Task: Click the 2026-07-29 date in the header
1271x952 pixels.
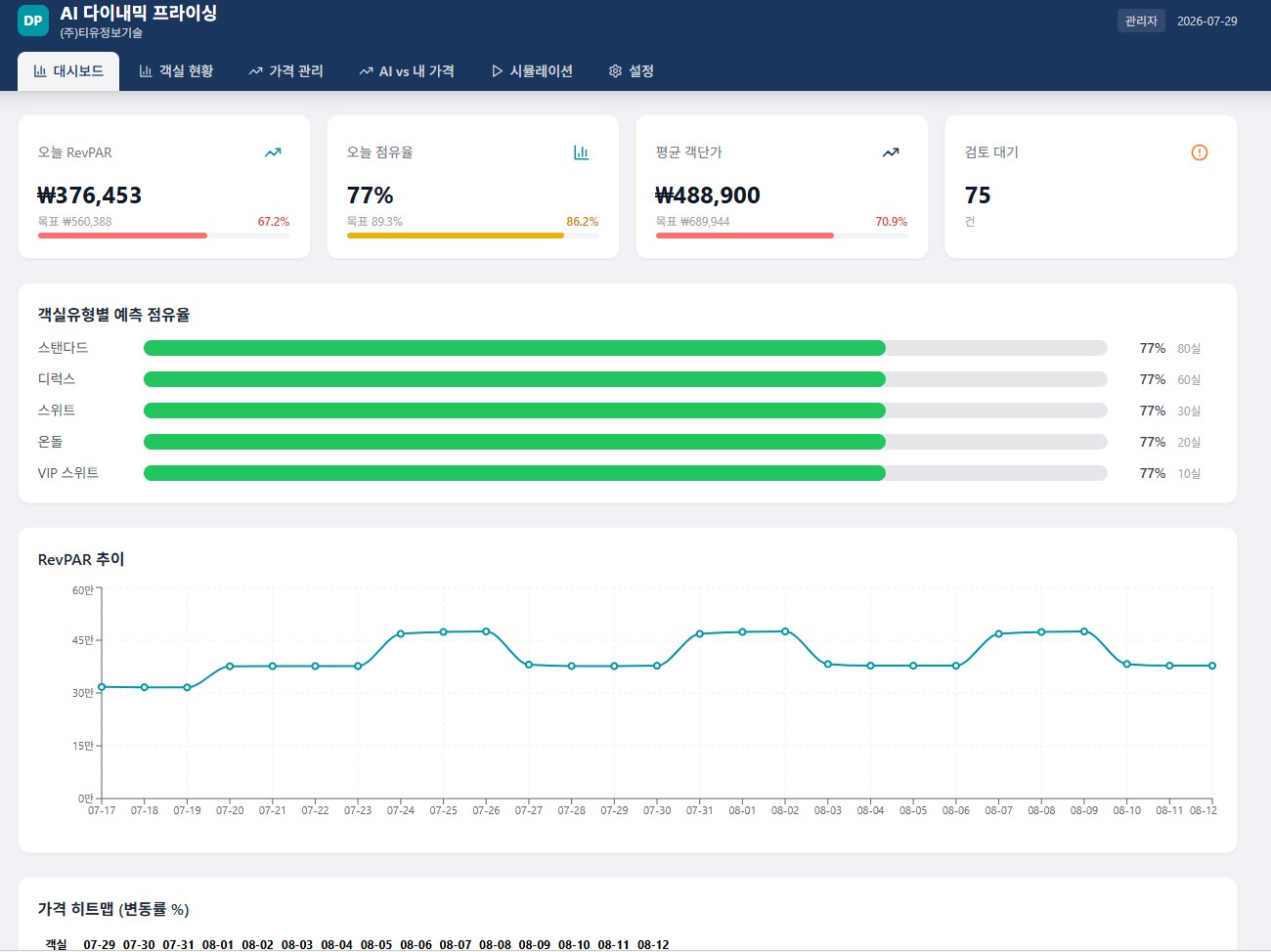Action: coord(1207,21)
